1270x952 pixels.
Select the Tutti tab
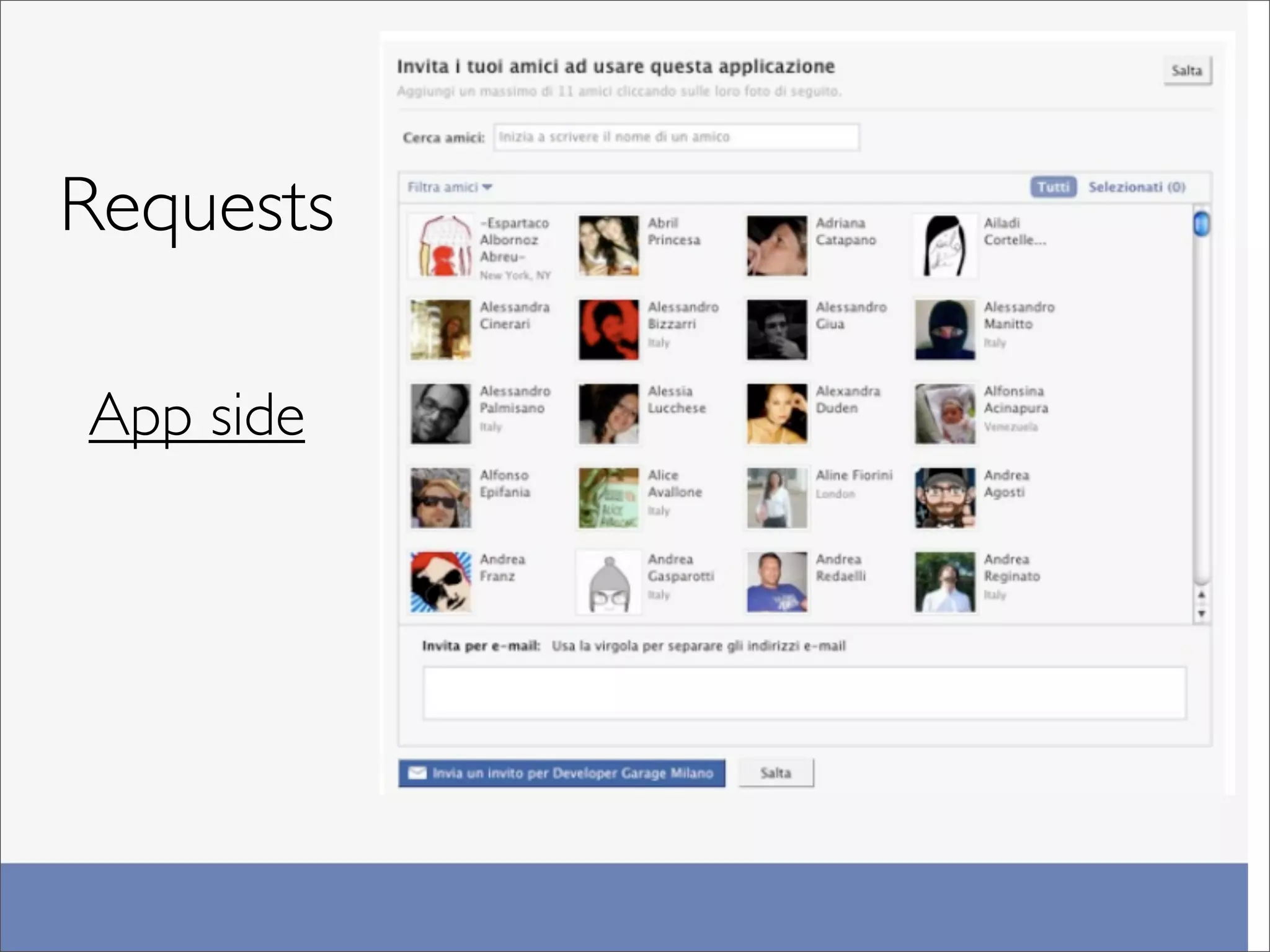coord(1054,187)
